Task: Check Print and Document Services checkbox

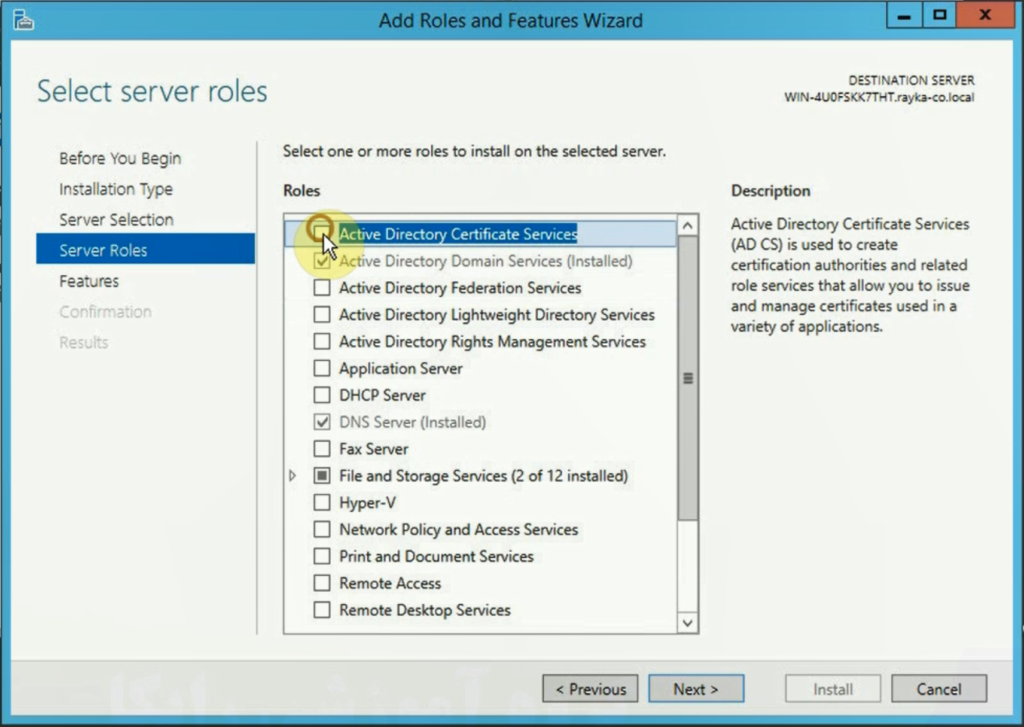Action: [x=322, y=555]
